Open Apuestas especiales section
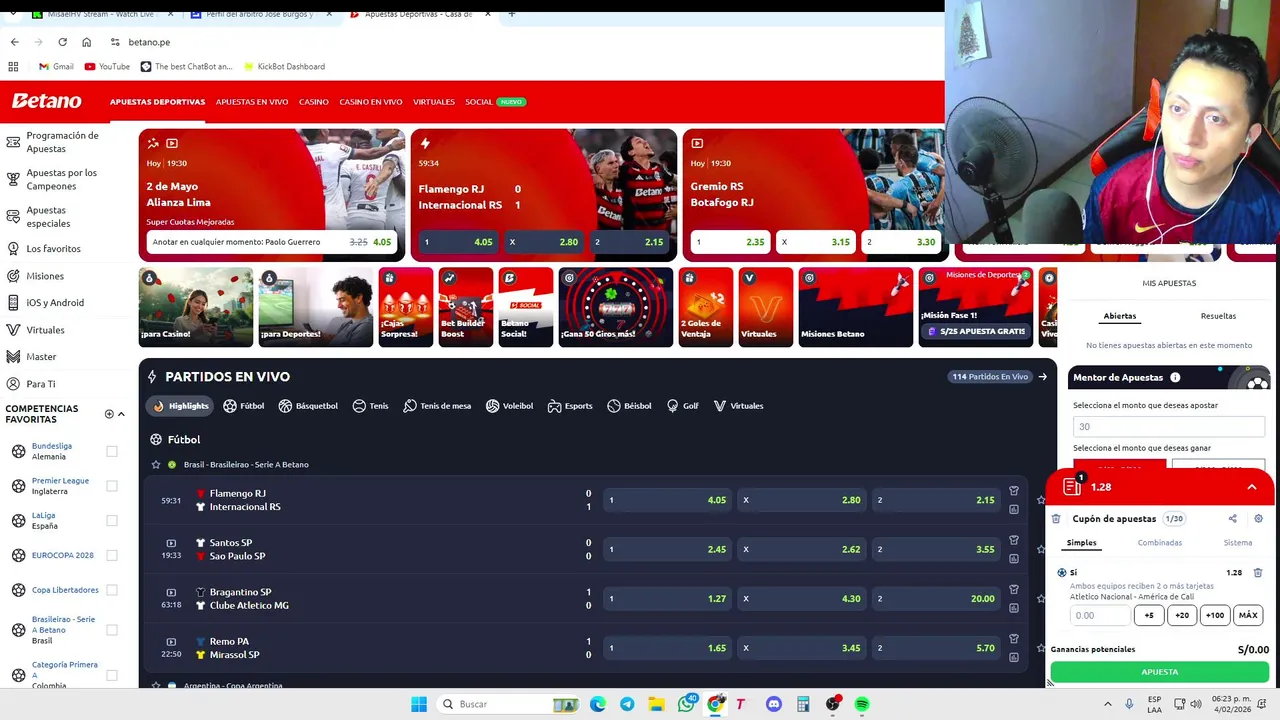The width and height of the screenshot is (1280, 720). (x=48, y=217)
